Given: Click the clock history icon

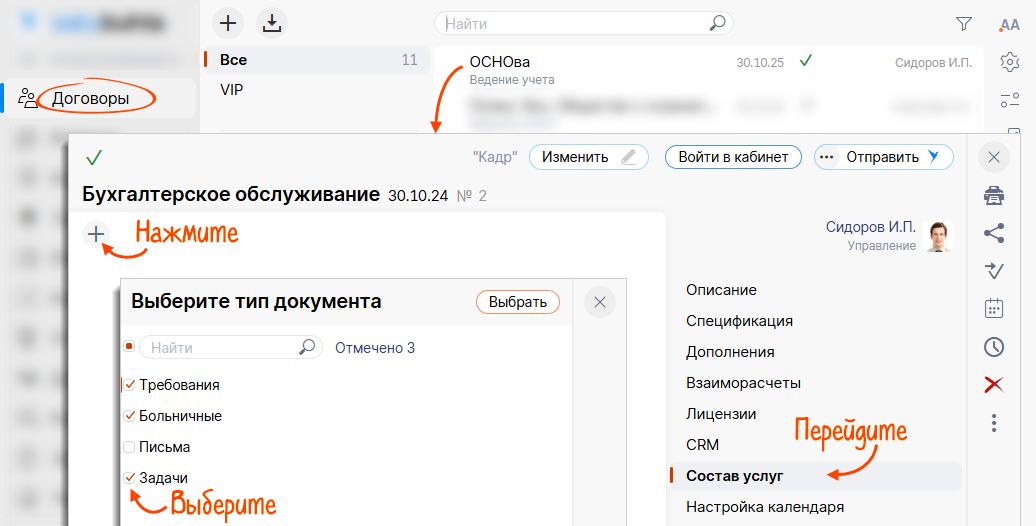Looking at the screenshot, I should (993, 347).
